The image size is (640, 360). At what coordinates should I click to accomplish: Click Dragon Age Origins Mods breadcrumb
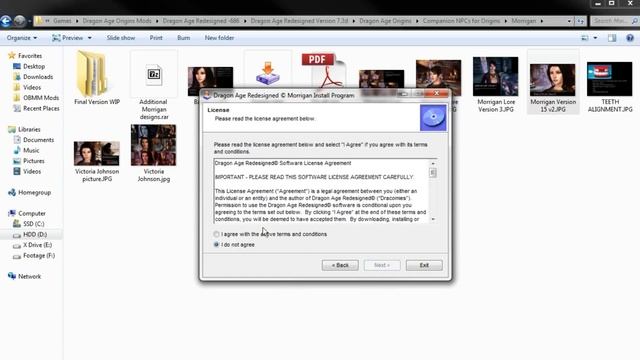(117, 21)
